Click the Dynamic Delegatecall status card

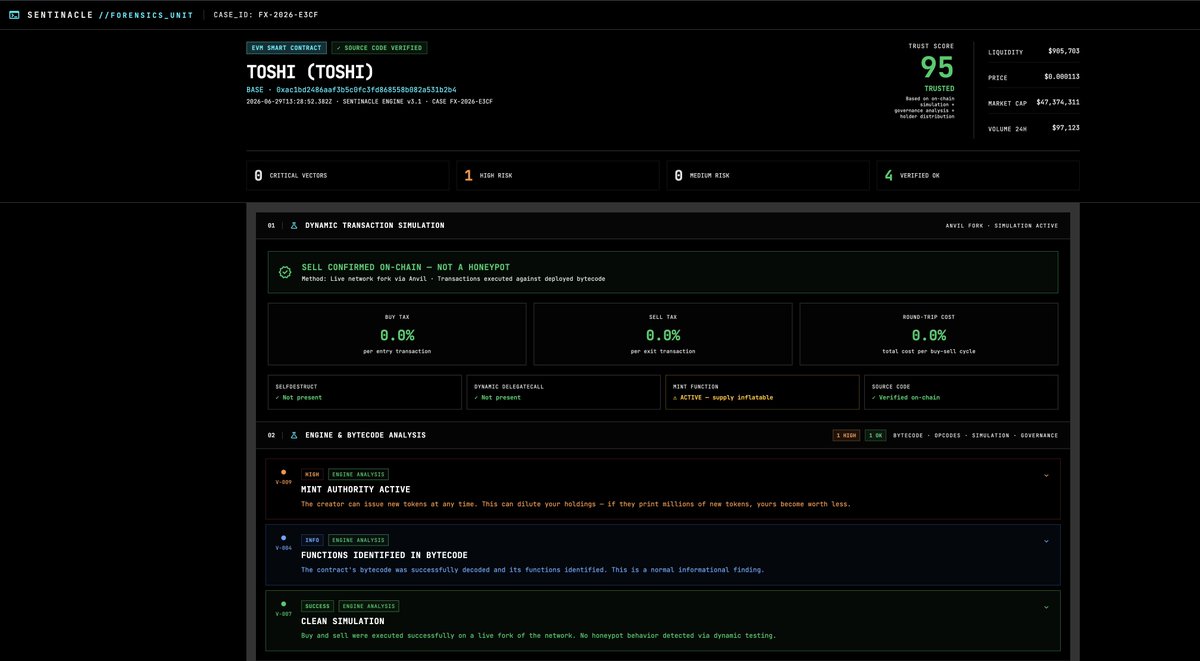coord(563,392)
